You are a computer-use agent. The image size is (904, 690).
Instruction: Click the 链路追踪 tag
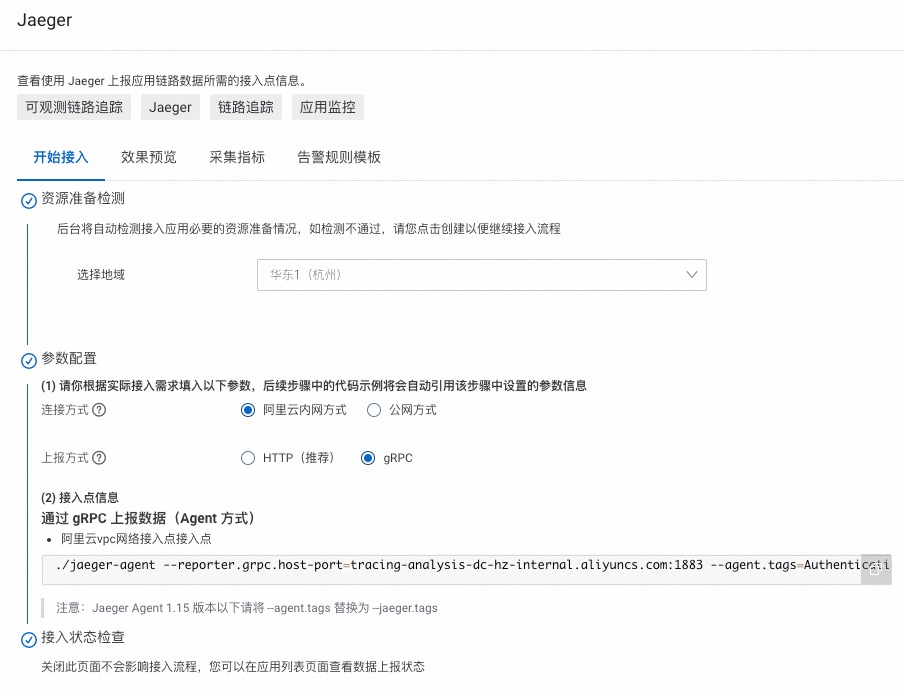(x=246, y=107)
